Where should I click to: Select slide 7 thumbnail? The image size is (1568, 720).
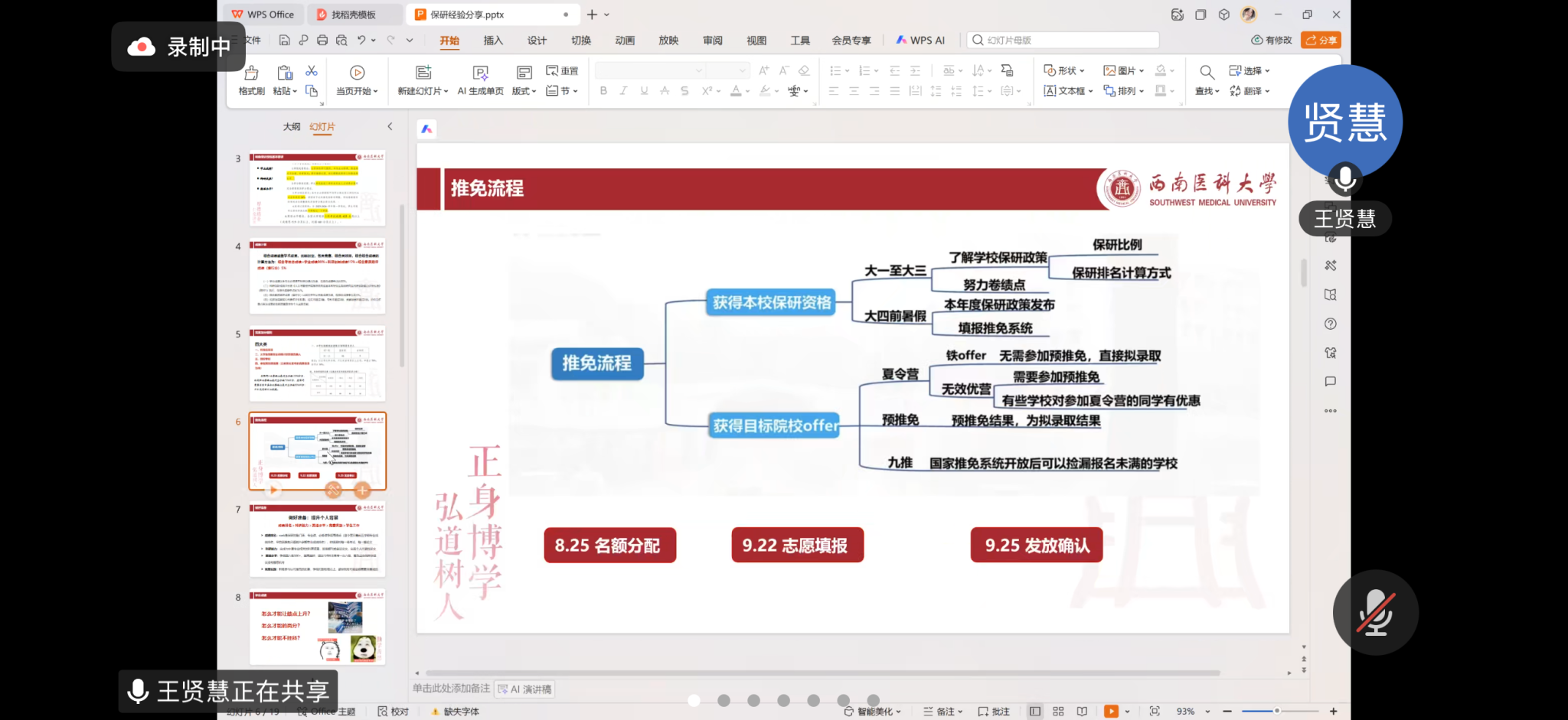click(x=317, y=539)
